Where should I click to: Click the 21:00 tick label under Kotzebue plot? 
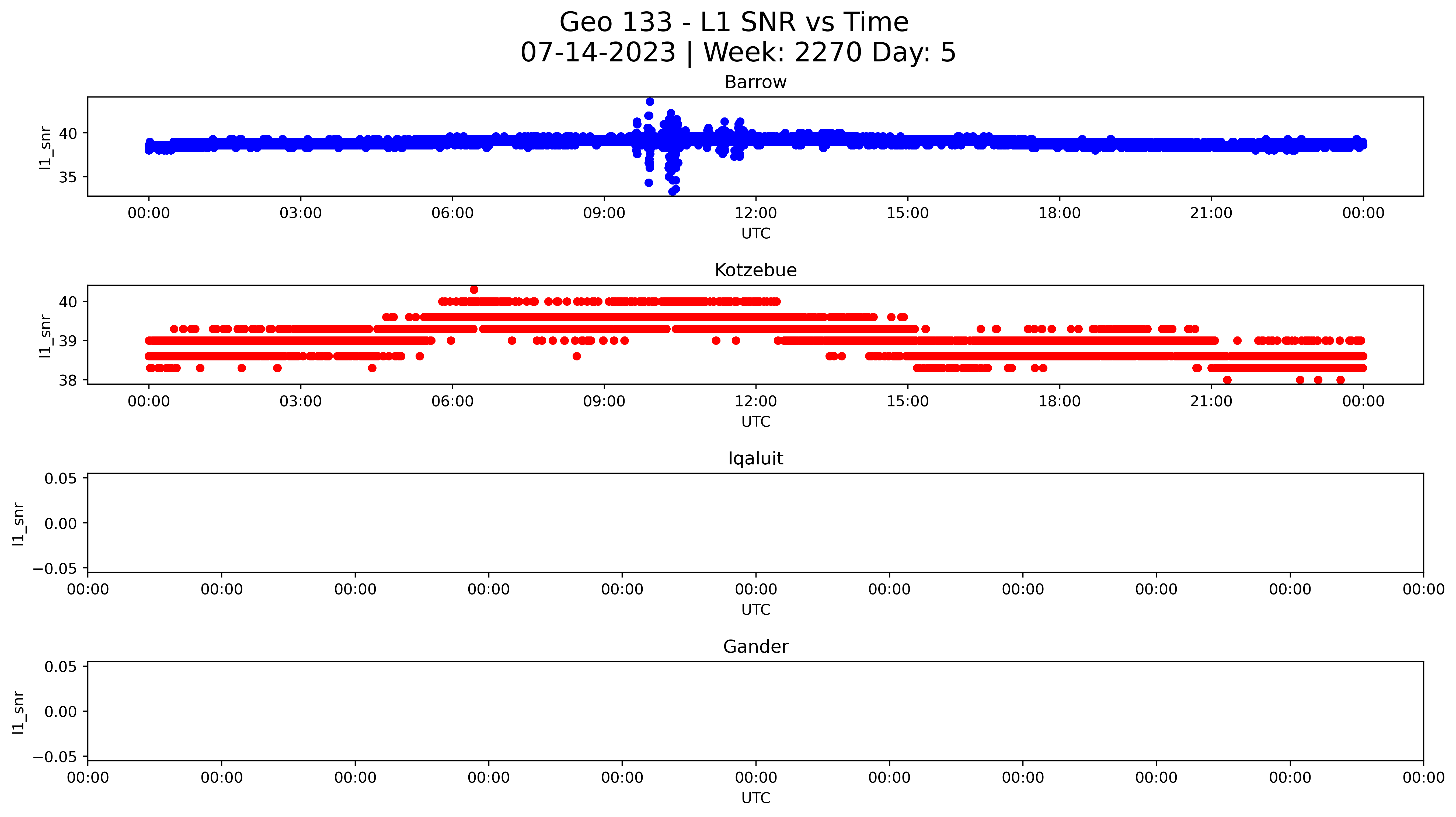[1211, 401]
